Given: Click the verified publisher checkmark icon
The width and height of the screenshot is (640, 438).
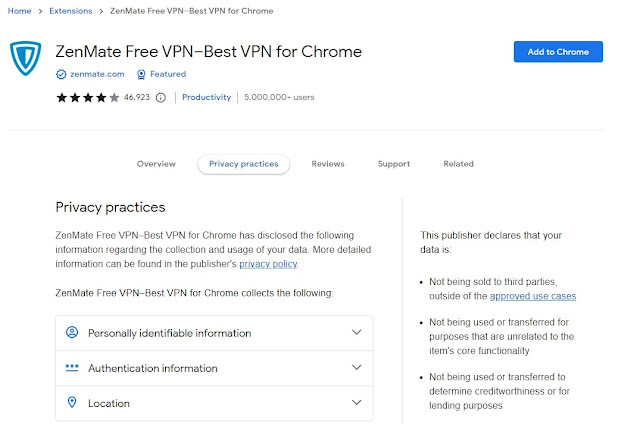Looking at the screenshot, I should (x=61, y=75).
